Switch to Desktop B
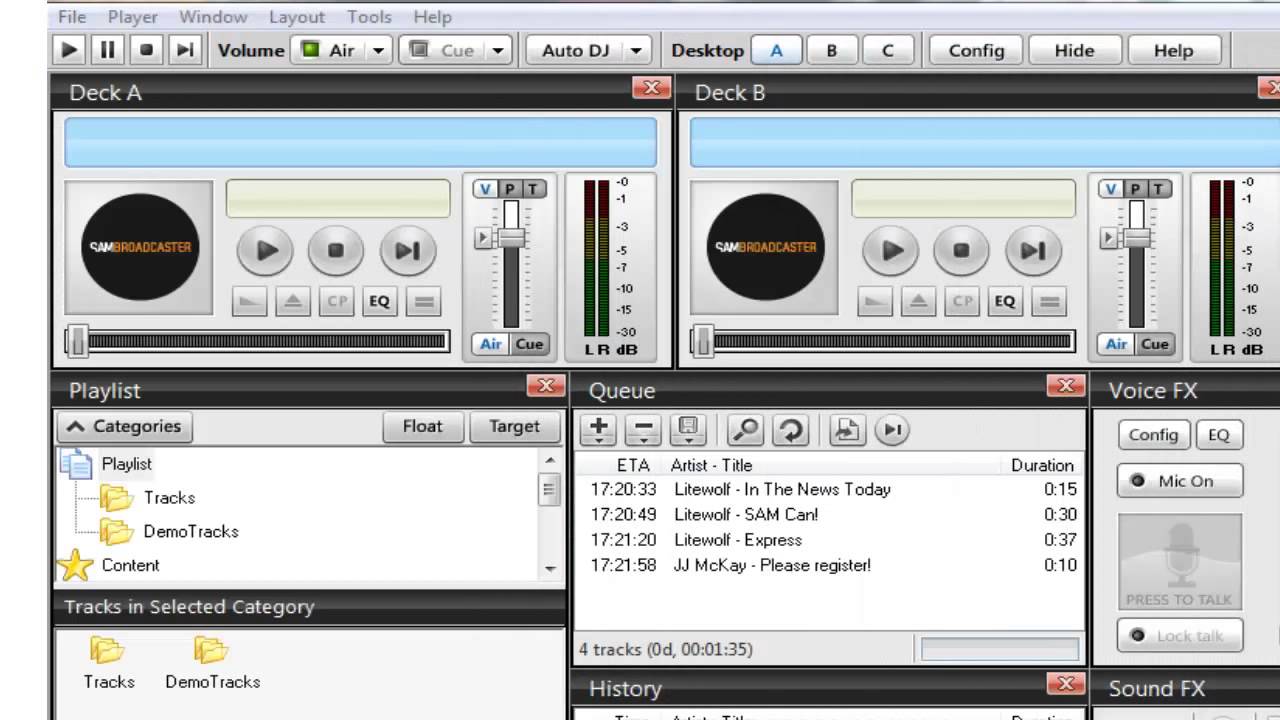 coord(831,50)
